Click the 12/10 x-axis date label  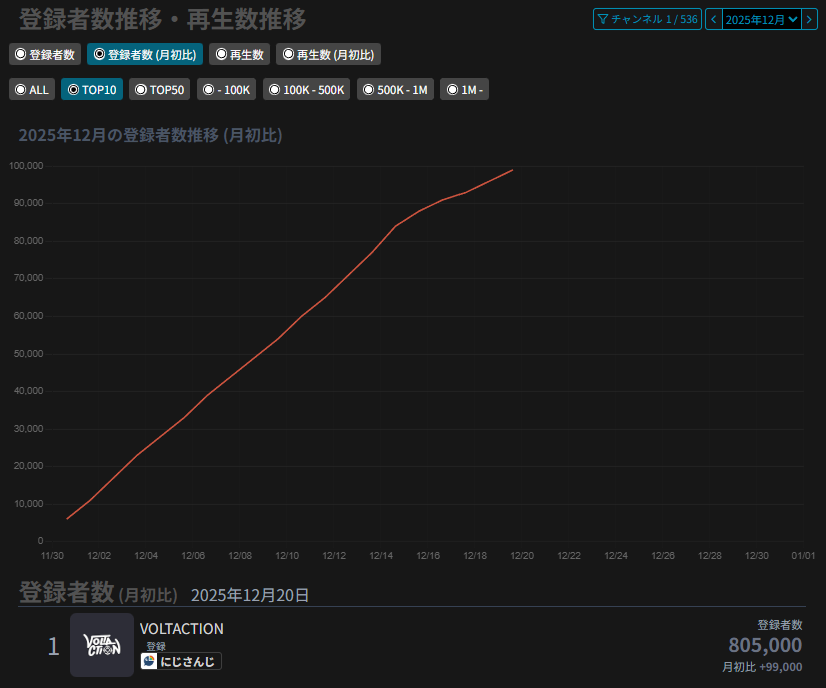[x=287, y=556]
